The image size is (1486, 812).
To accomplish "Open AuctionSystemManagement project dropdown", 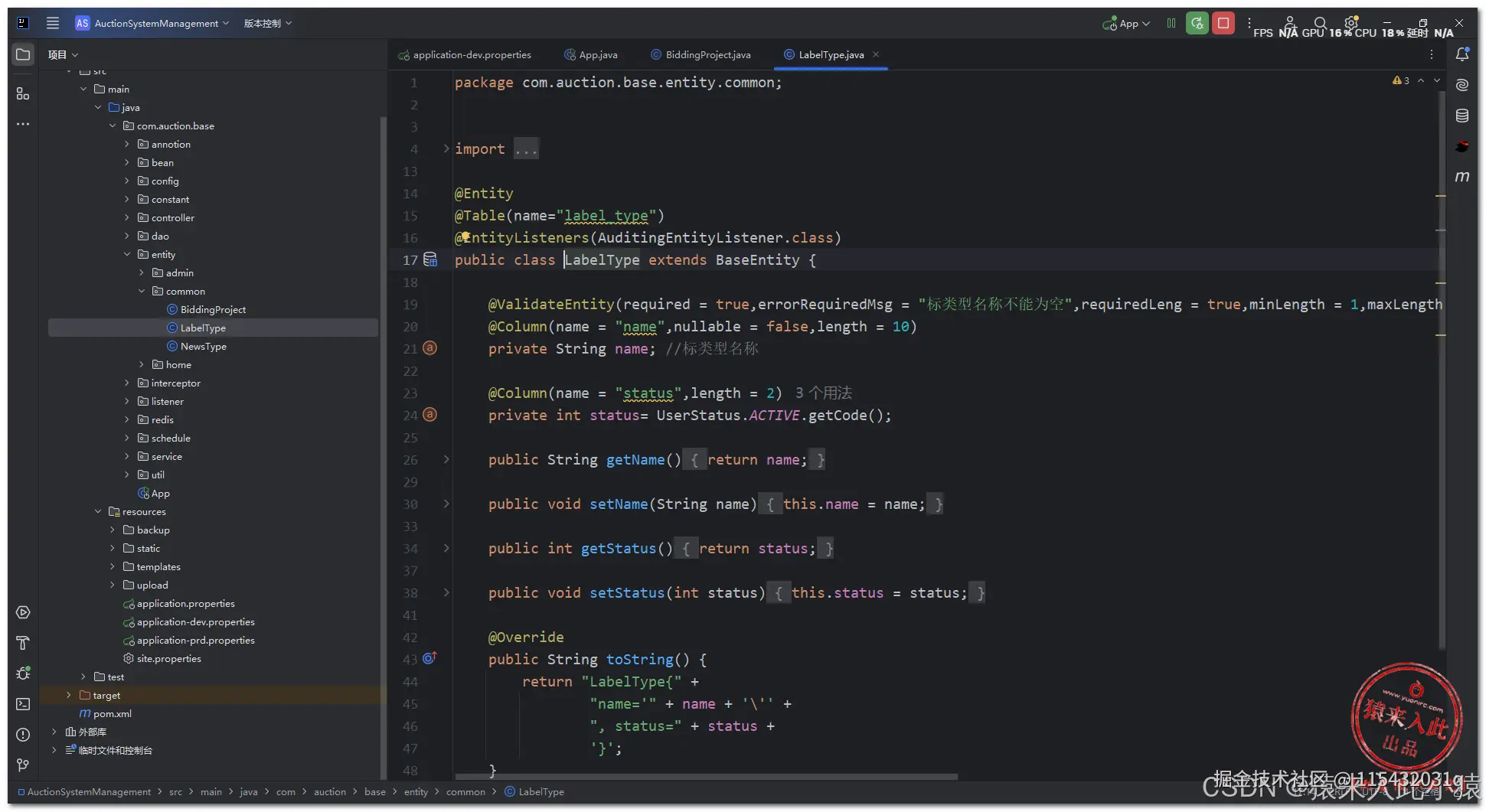I will (152, 23).
